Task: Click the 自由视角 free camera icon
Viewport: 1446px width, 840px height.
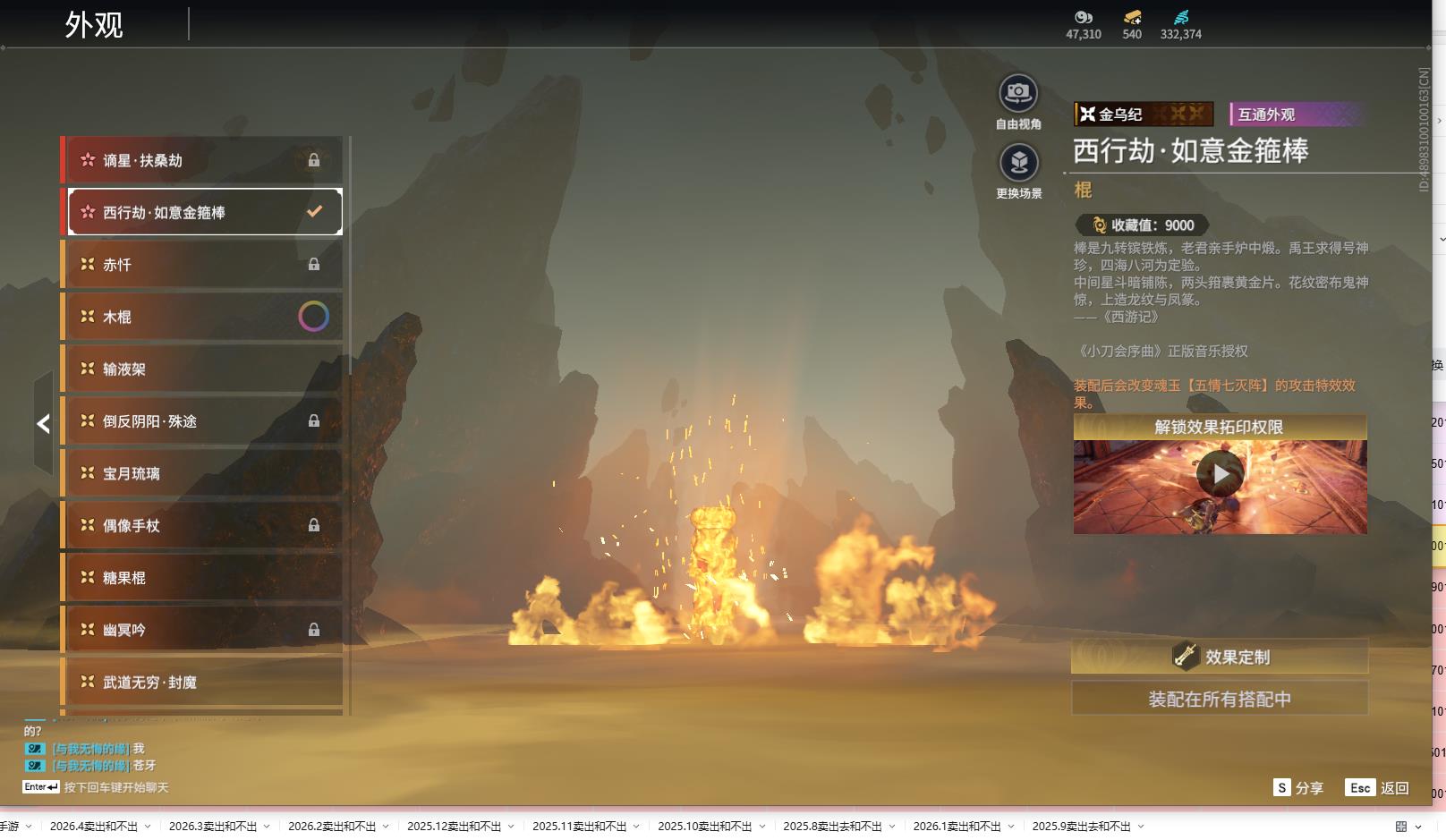Action: 1017,93
